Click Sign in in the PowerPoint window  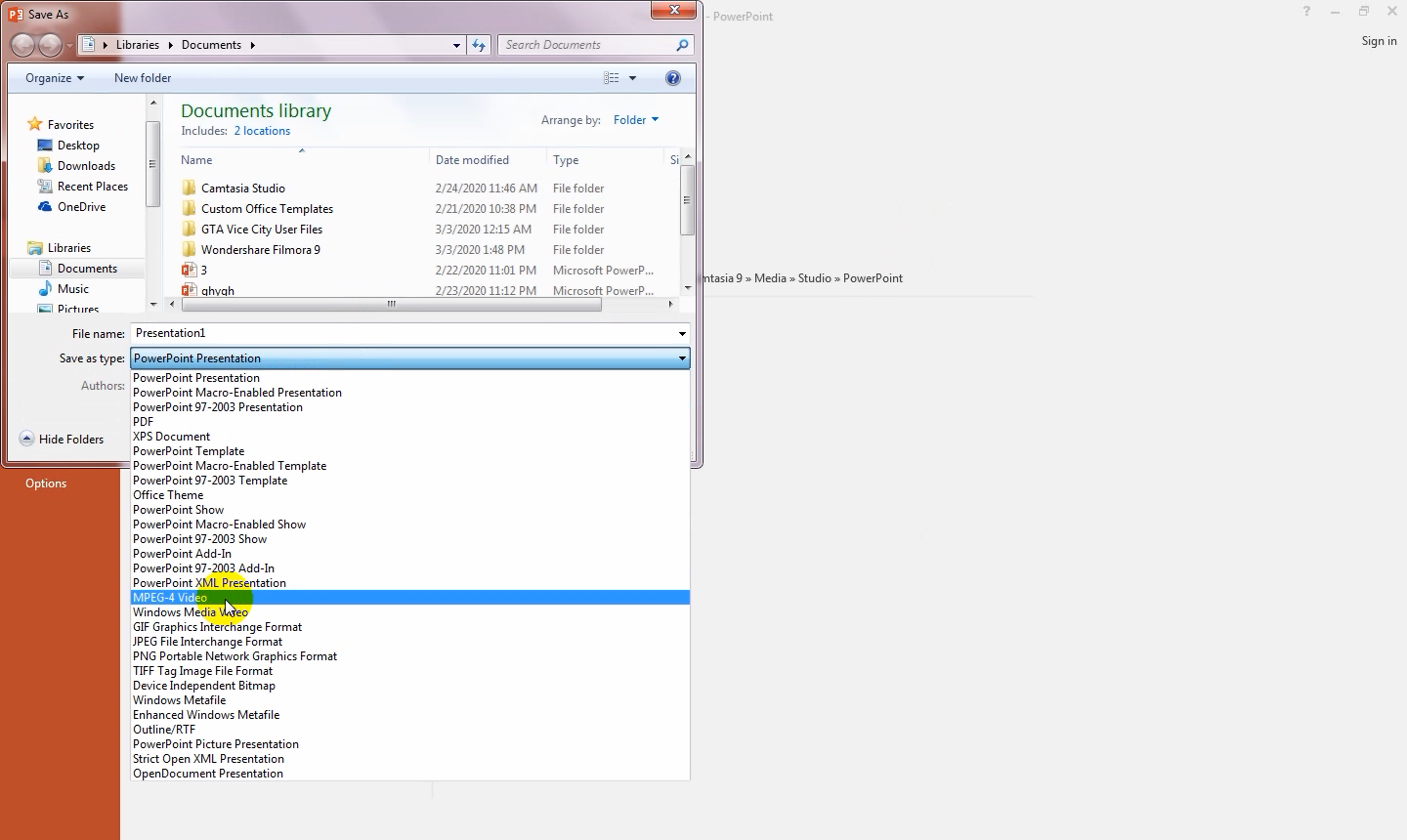coord(1379,41)
